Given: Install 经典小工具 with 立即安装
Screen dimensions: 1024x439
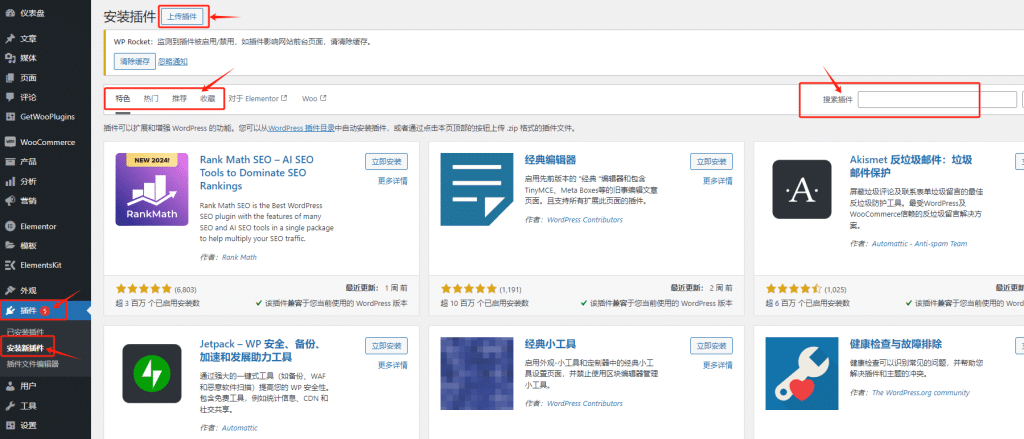Looking at the screenshot, I should 711,346.
